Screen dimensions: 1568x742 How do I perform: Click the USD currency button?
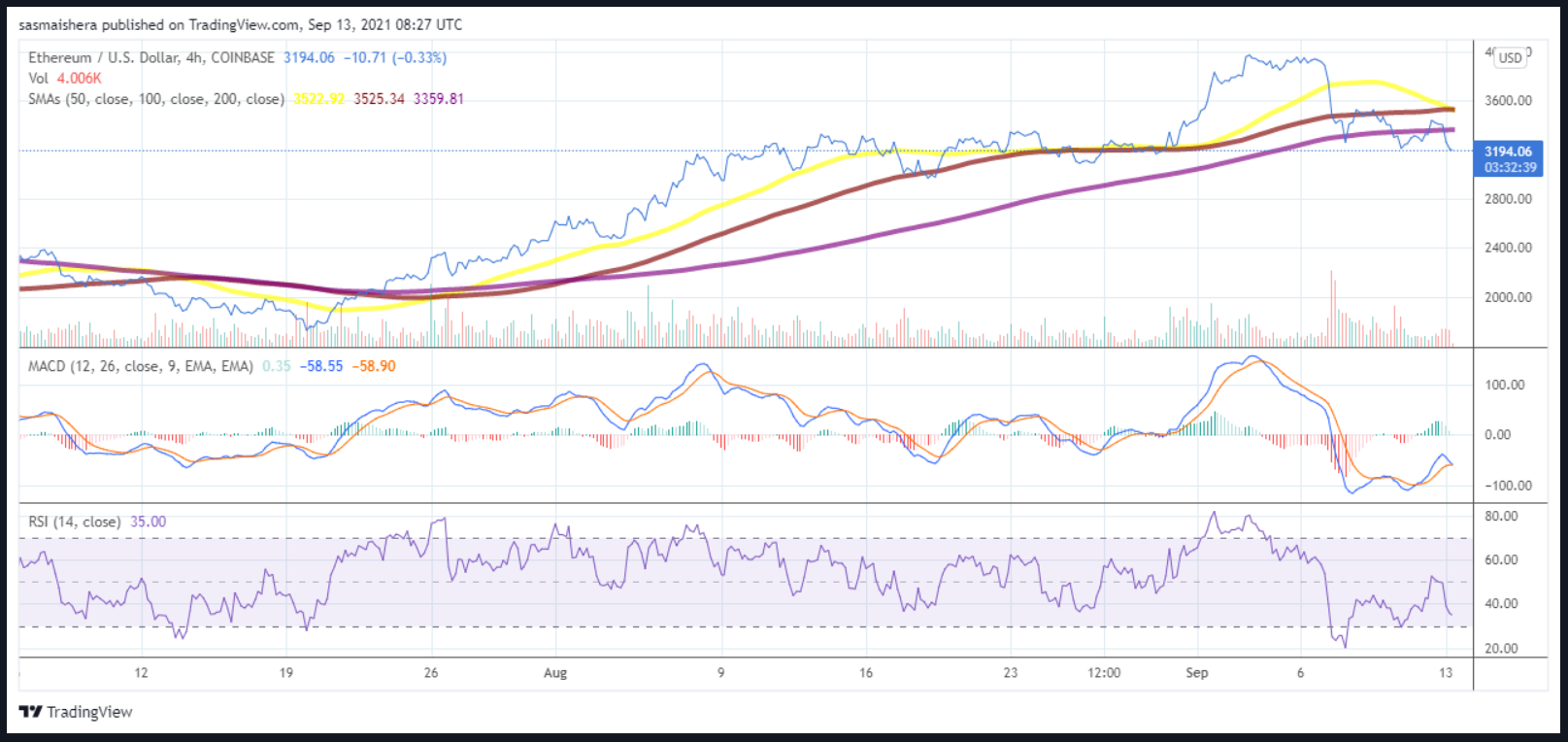pyautogui.click(x=1510, y=57)
